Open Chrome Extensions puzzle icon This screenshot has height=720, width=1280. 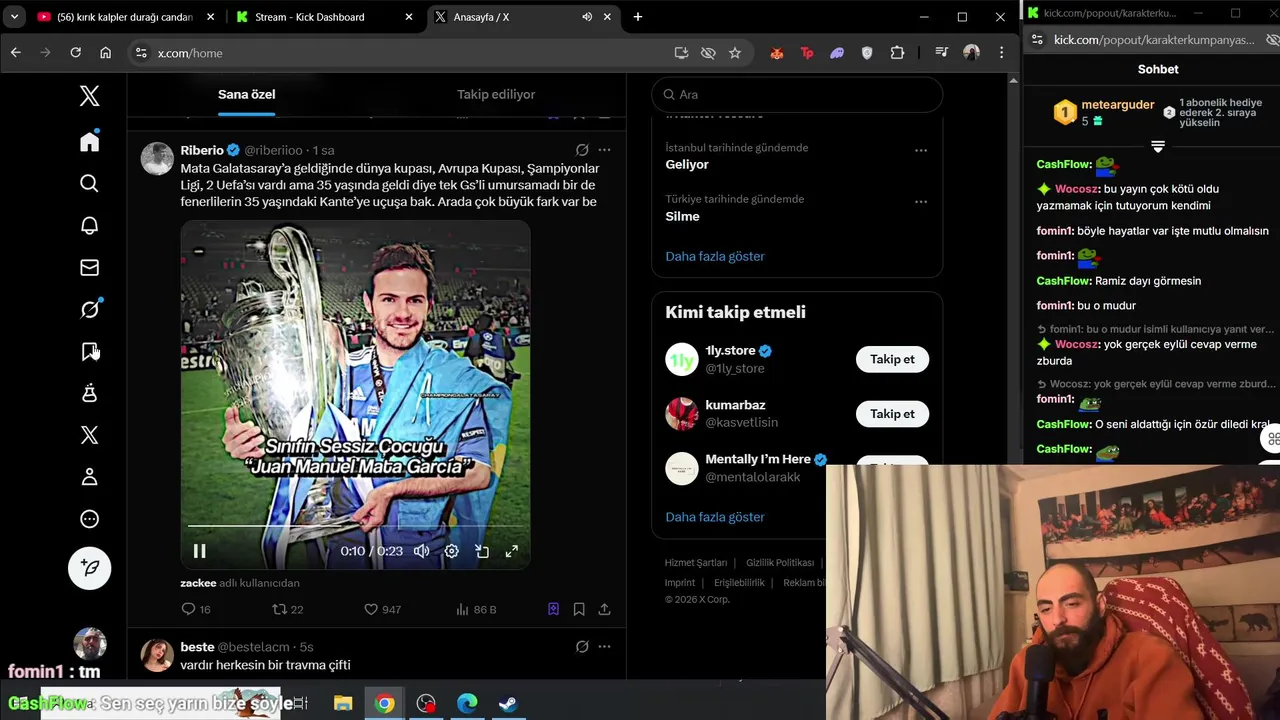pyautogui.click(x=897, y=53)
